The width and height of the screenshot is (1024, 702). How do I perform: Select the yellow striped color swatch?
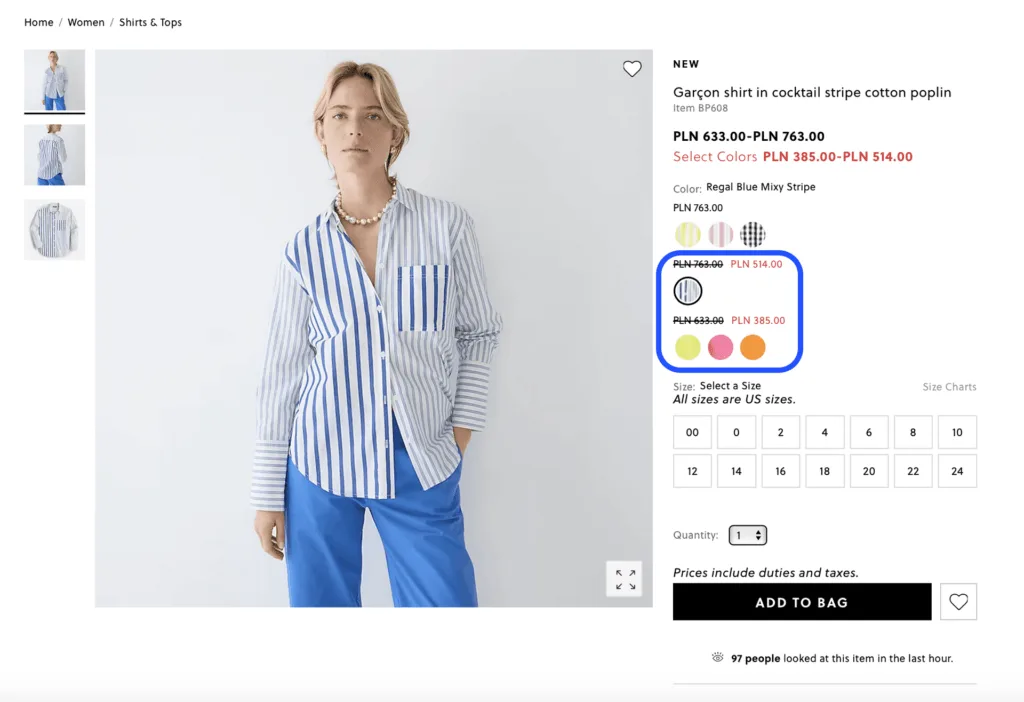687,234
